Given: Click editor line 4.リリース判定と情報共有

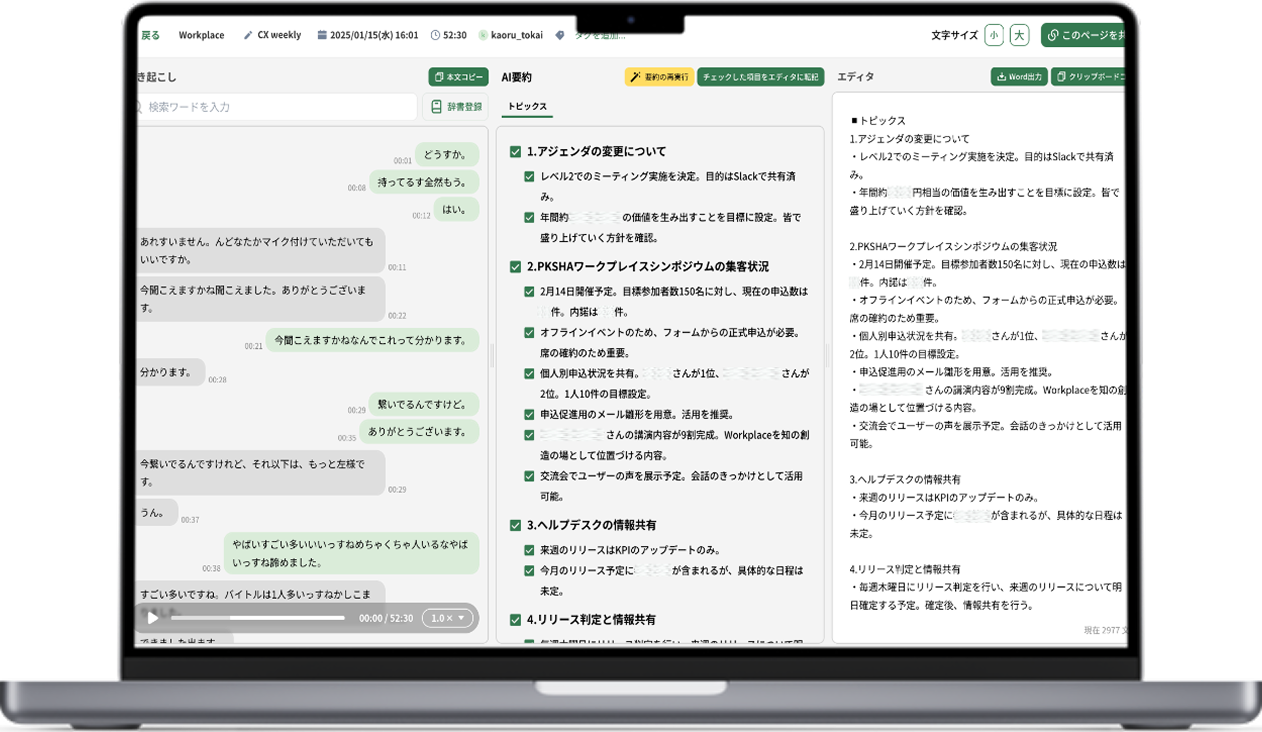Looking at the screenshot, I should coord(905,569).
